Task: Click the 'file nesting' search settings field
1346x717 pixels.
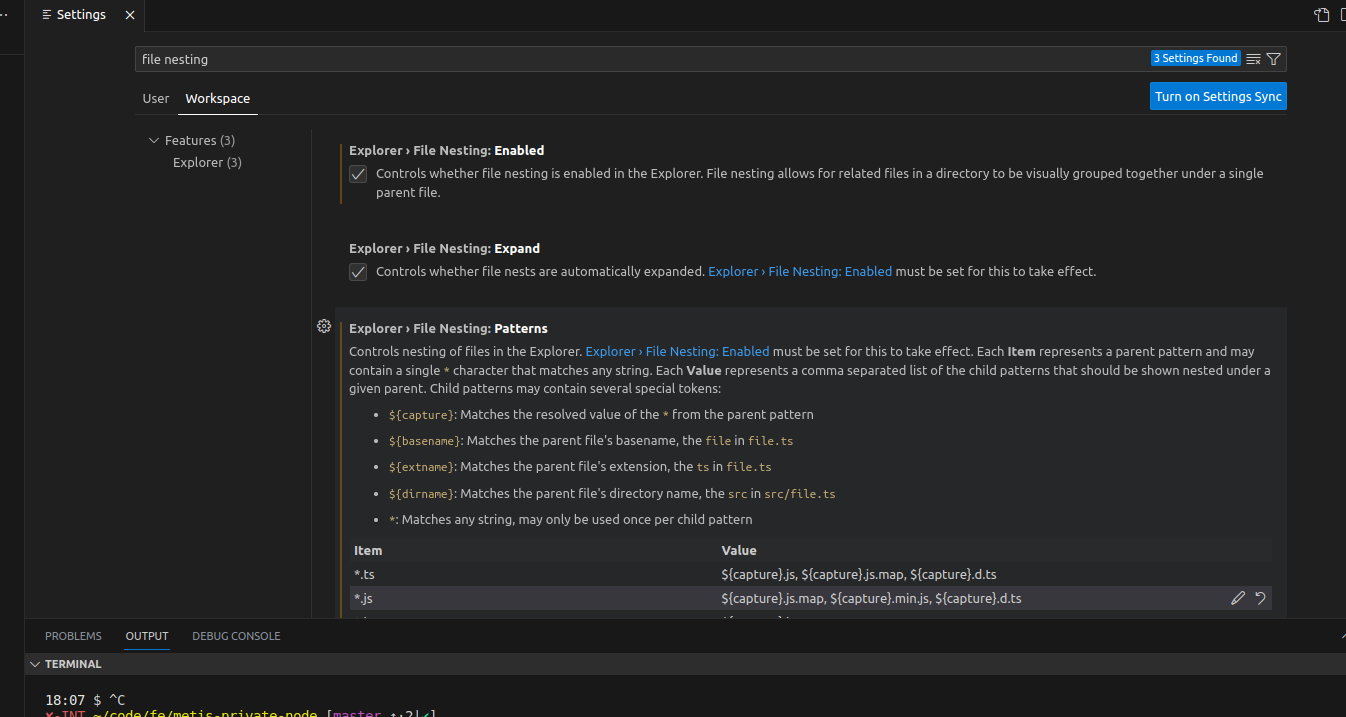Action: click(x=640, y=59)
